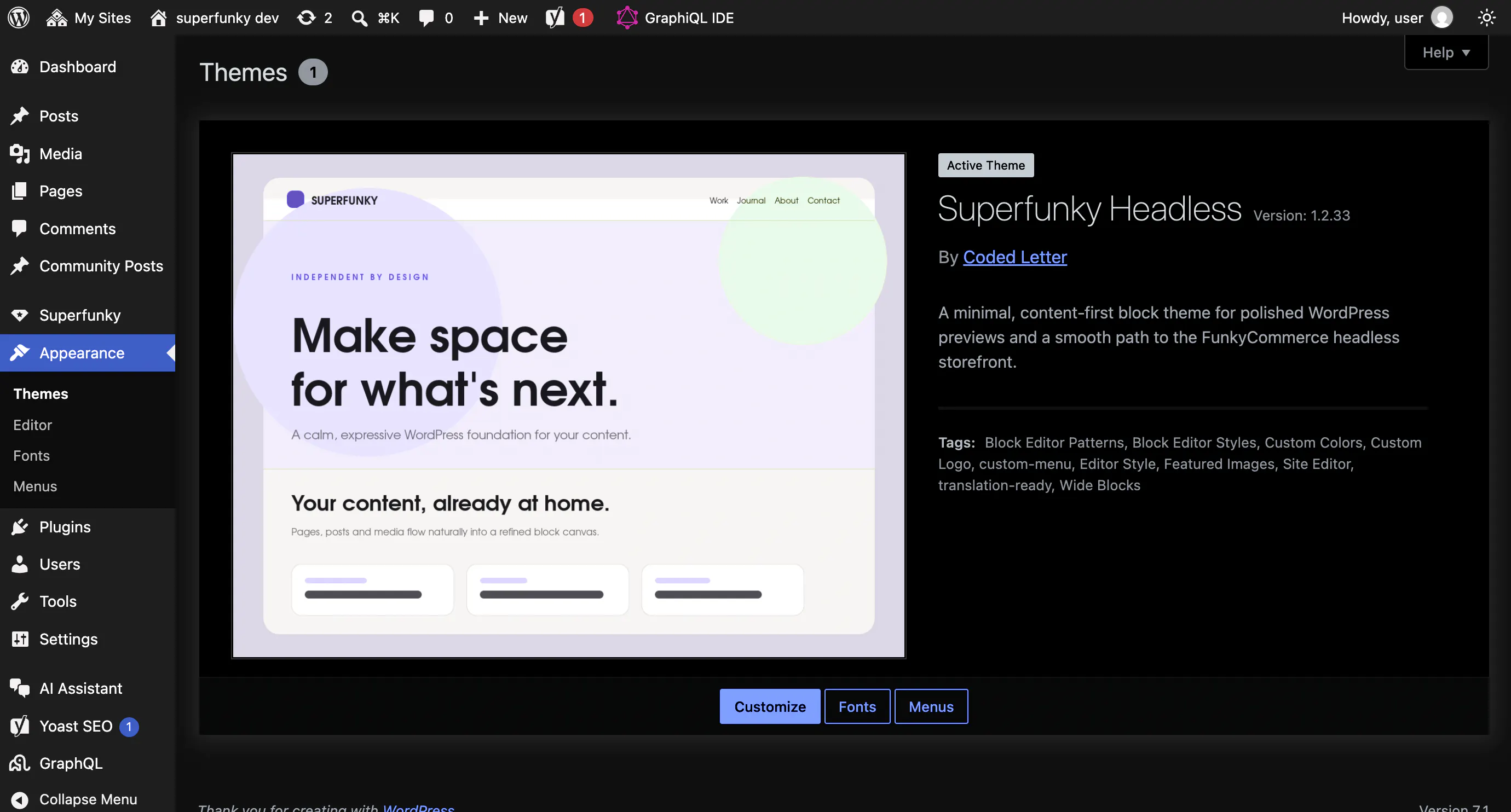Click the GraphiQL IDE logo icon
This screenshot has height=812, width=1511.
tap(626, 18)
